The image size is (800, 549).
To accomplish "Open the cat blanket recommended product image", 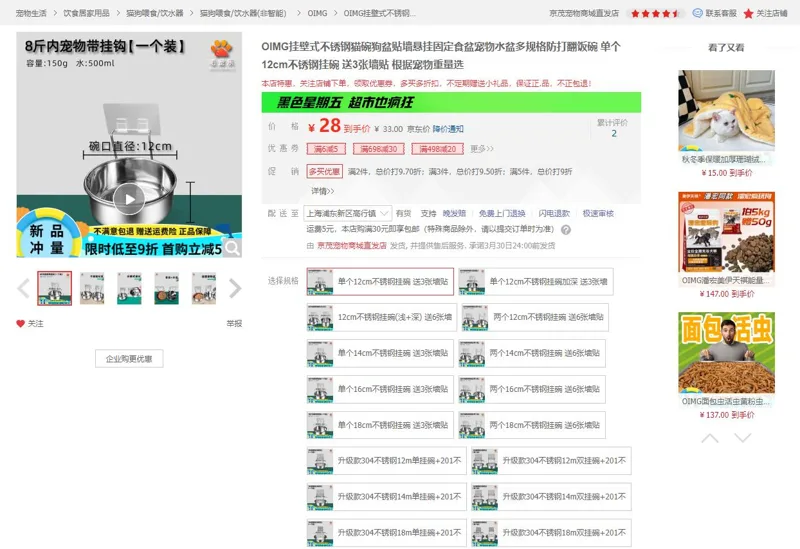I will pos(727,110).
